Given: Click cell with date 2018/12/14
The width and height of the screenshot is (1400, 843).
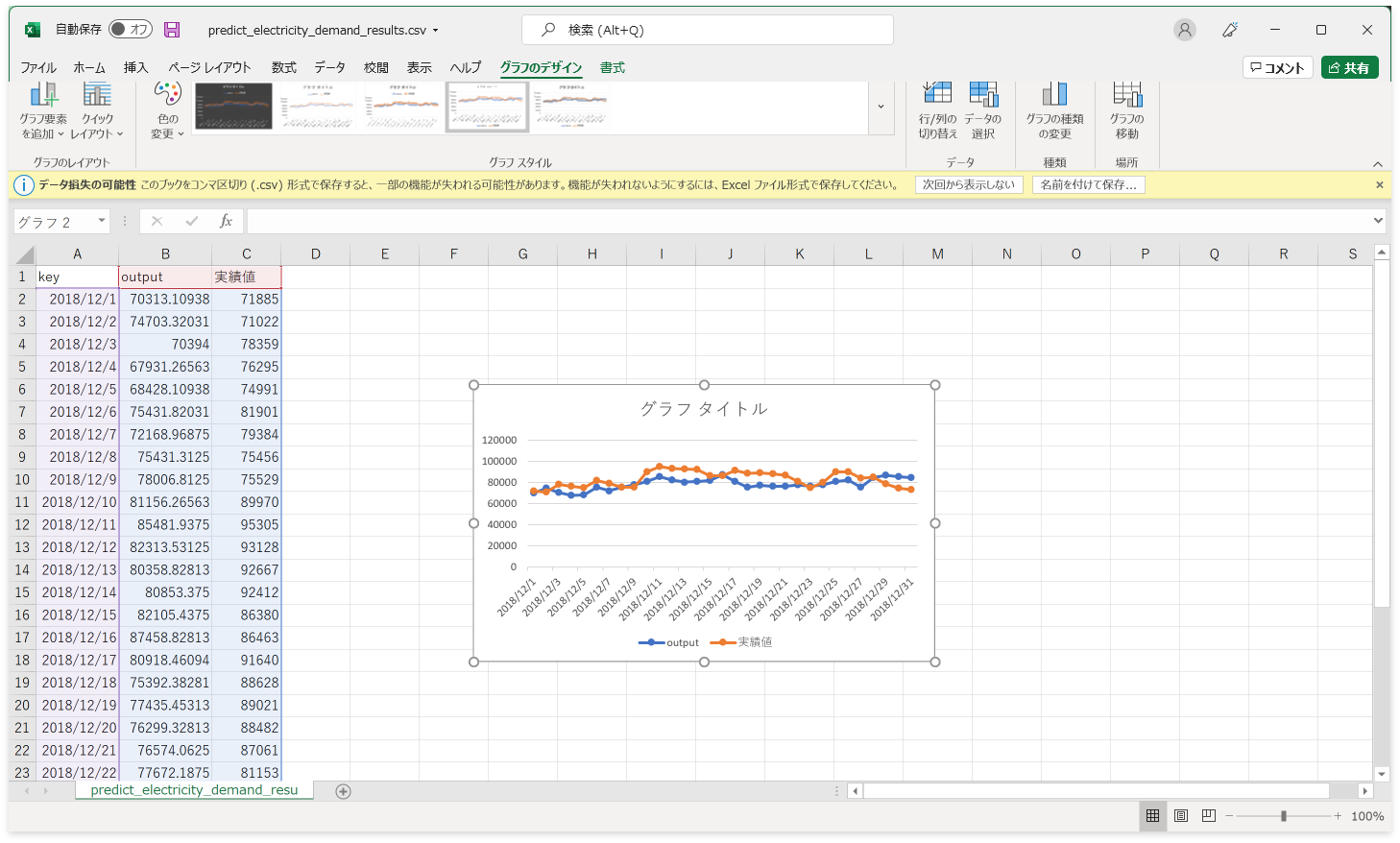Looking at the screenshot, I should (x=78, y=592).
